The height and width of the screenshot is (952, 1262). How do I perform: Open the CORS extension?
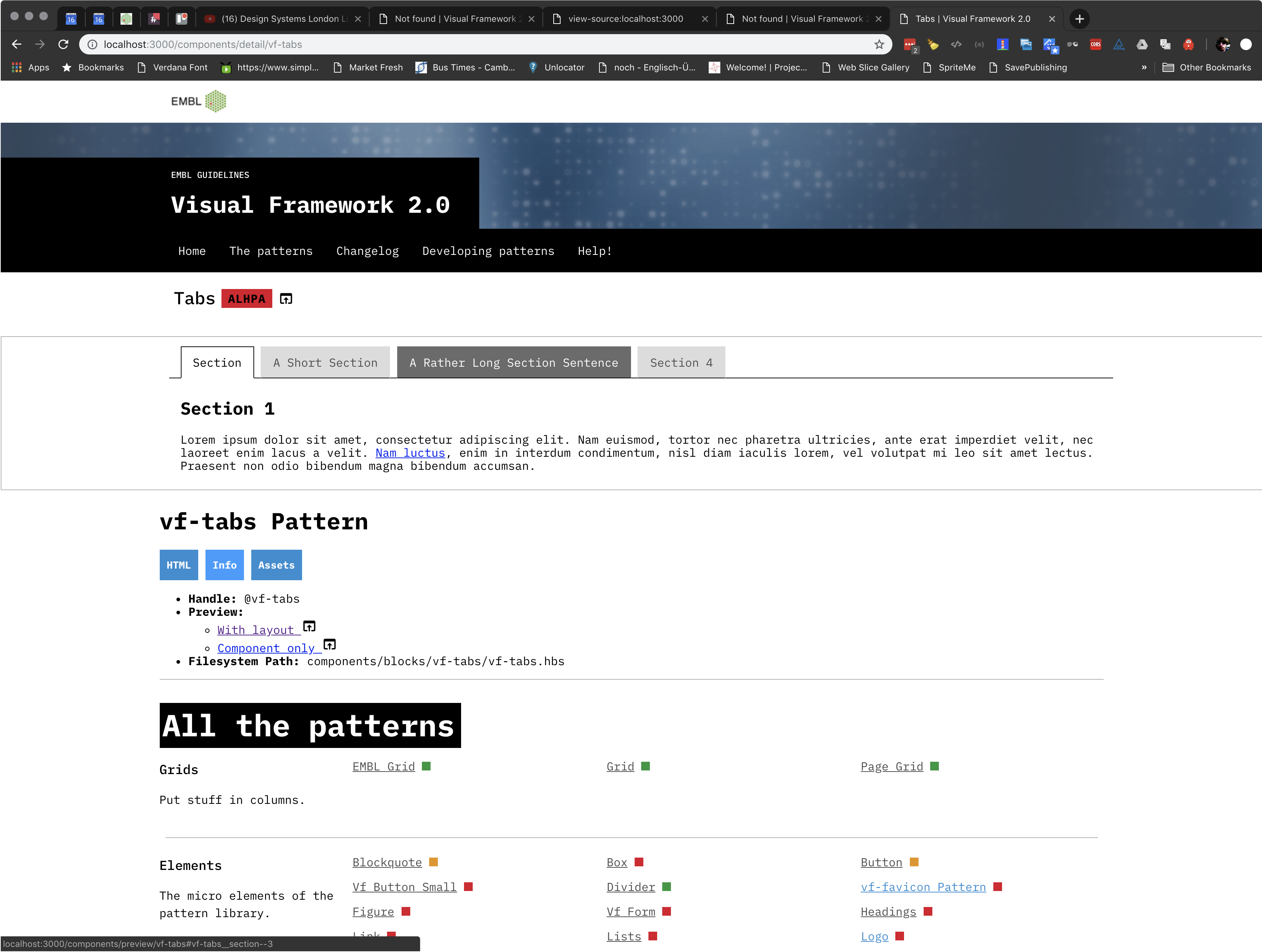tap(1095, 45)
